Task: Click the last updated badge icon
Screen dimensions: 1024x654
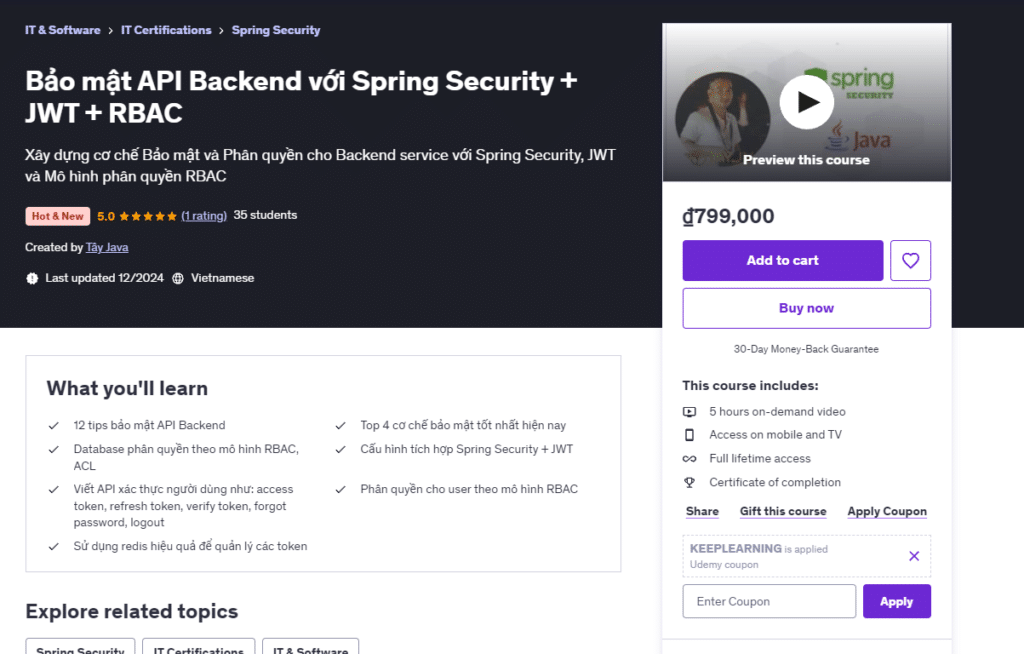Action: (x=32, y=278)
